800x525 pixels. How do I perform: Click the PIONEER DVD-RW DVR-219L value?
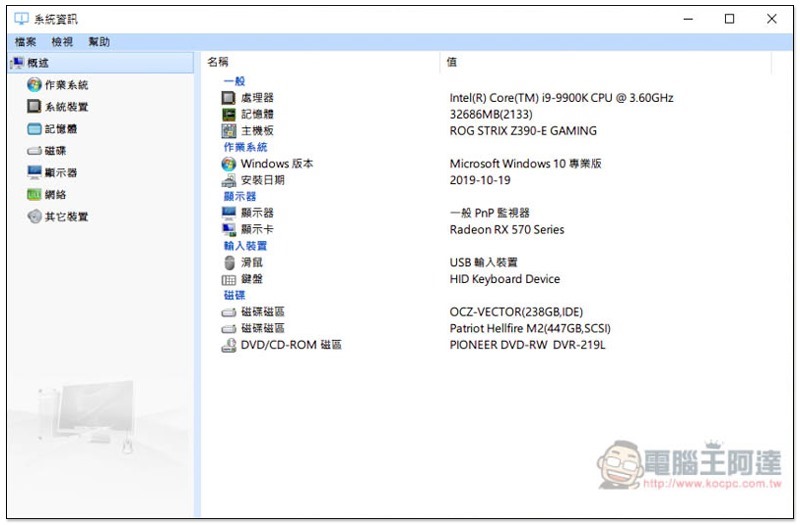click(x=528, y=345)
